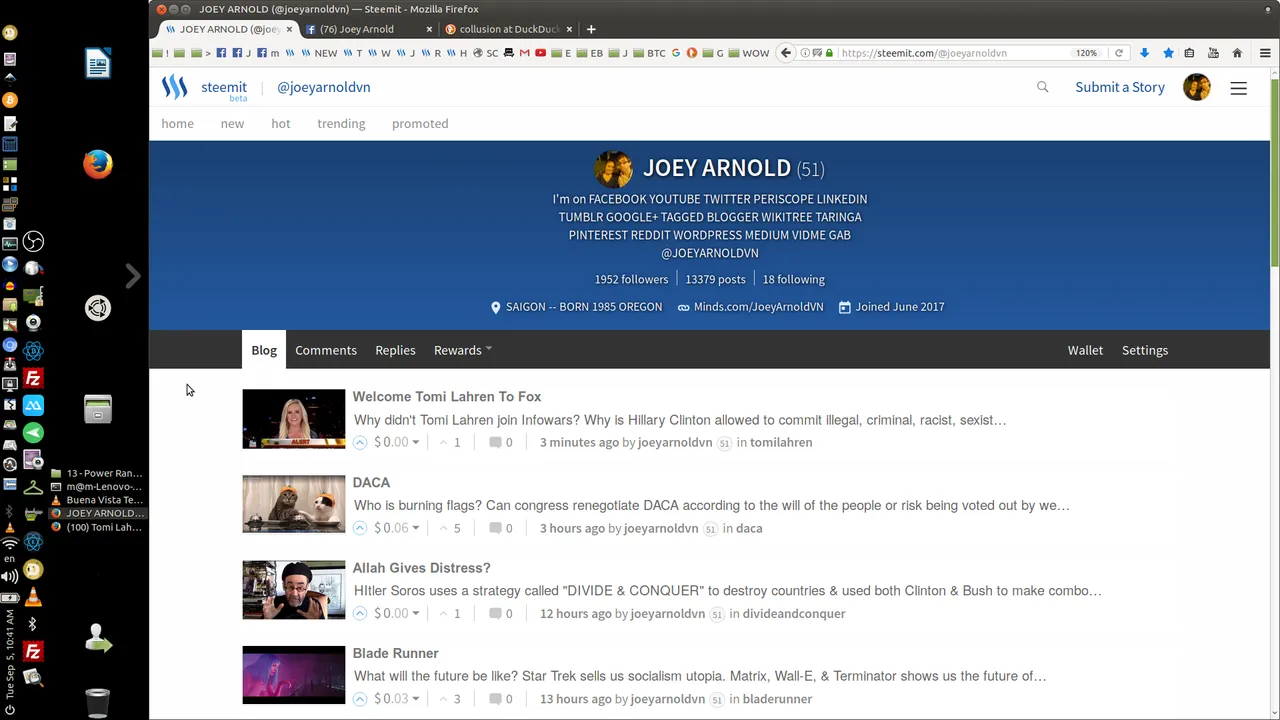Click the URL address bar field
Screen dimensions: 1280x720
point(954,53)
